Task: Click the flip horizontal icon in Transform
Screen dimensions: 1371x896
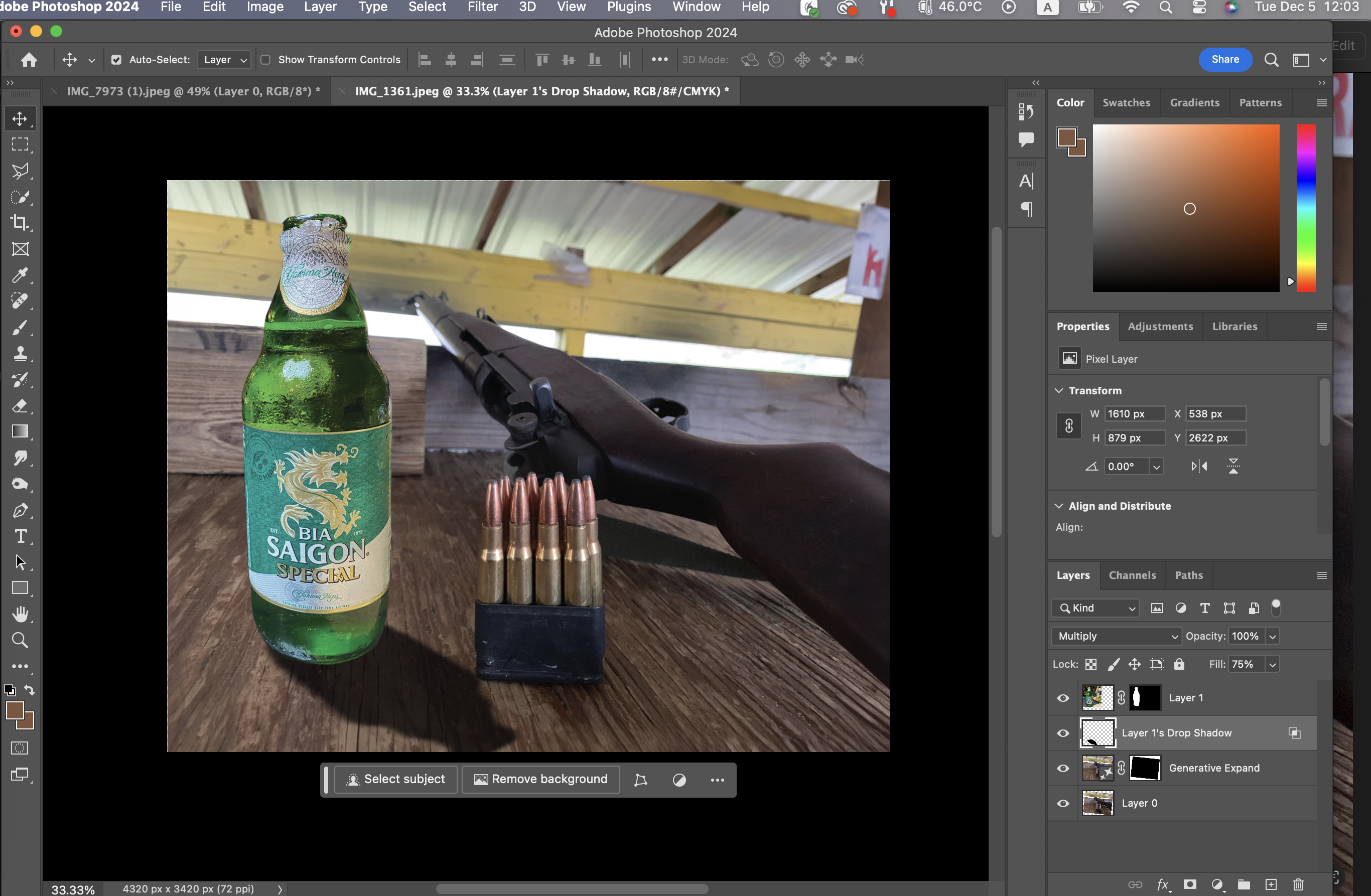Action: click(x=1199, y=466)
